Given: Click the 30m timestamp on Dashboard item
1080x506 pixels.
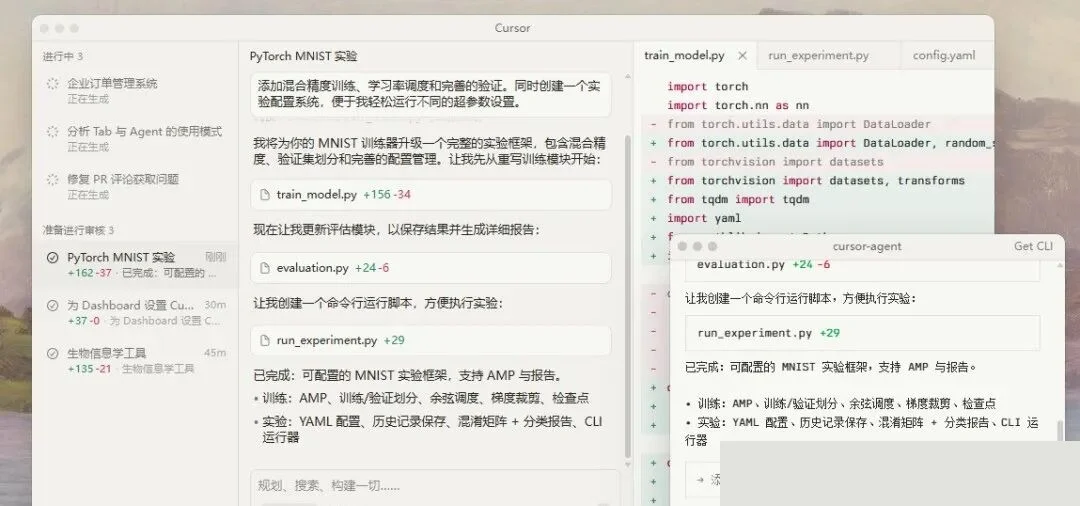Looking at the screenshot, I should click(215, 305).
